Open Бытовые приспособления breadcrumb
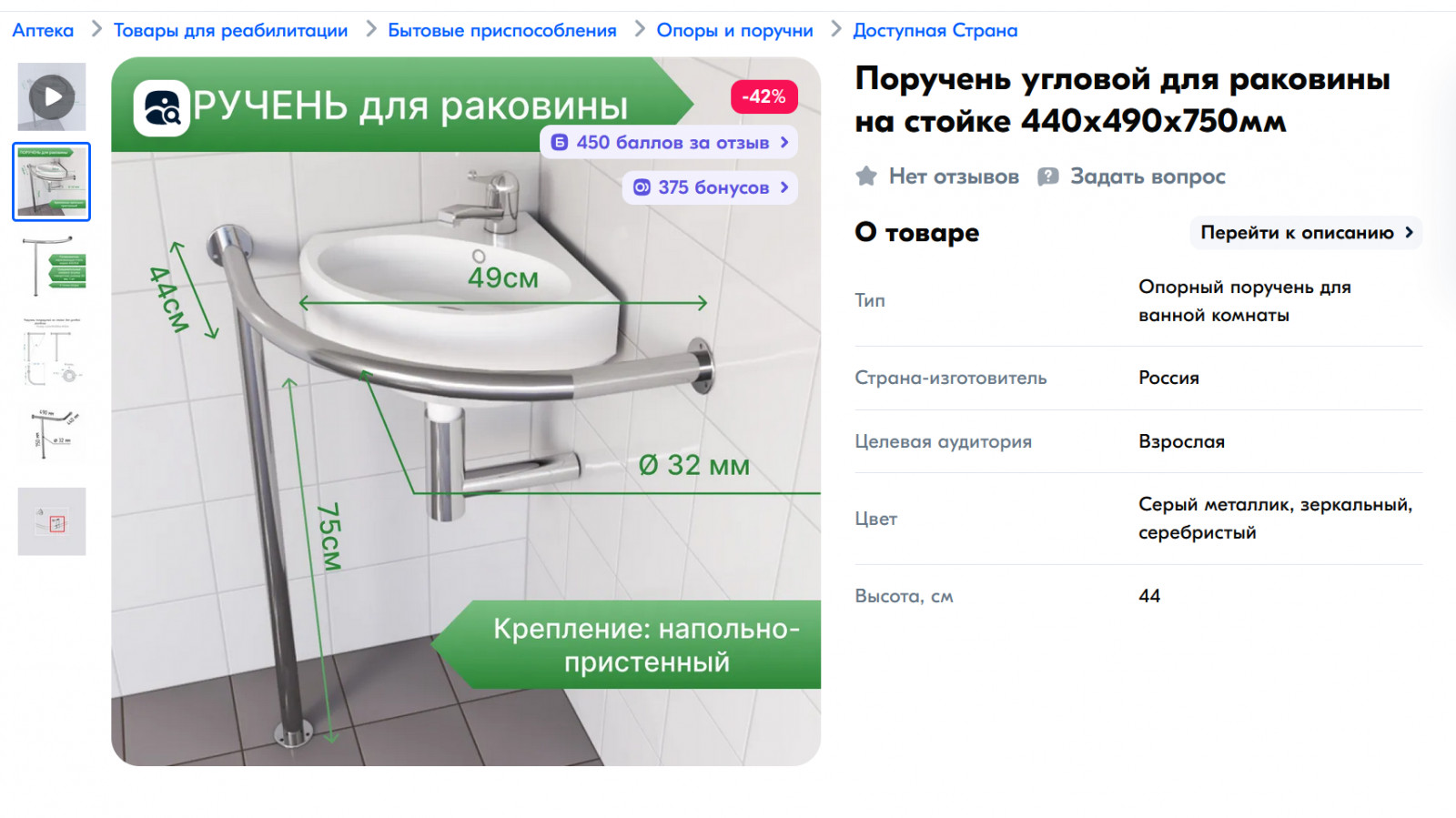The image size is (1456, 818). (x=502, y=30)
